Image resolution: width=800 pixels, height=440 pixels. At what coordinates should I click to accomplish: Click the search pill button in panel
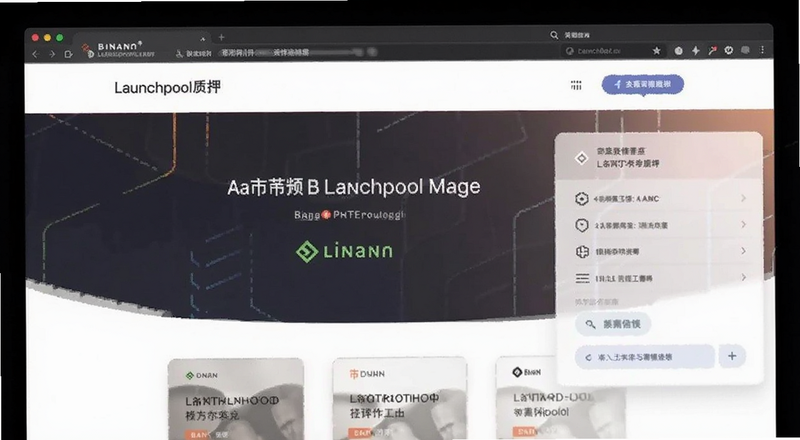point(613,324)
